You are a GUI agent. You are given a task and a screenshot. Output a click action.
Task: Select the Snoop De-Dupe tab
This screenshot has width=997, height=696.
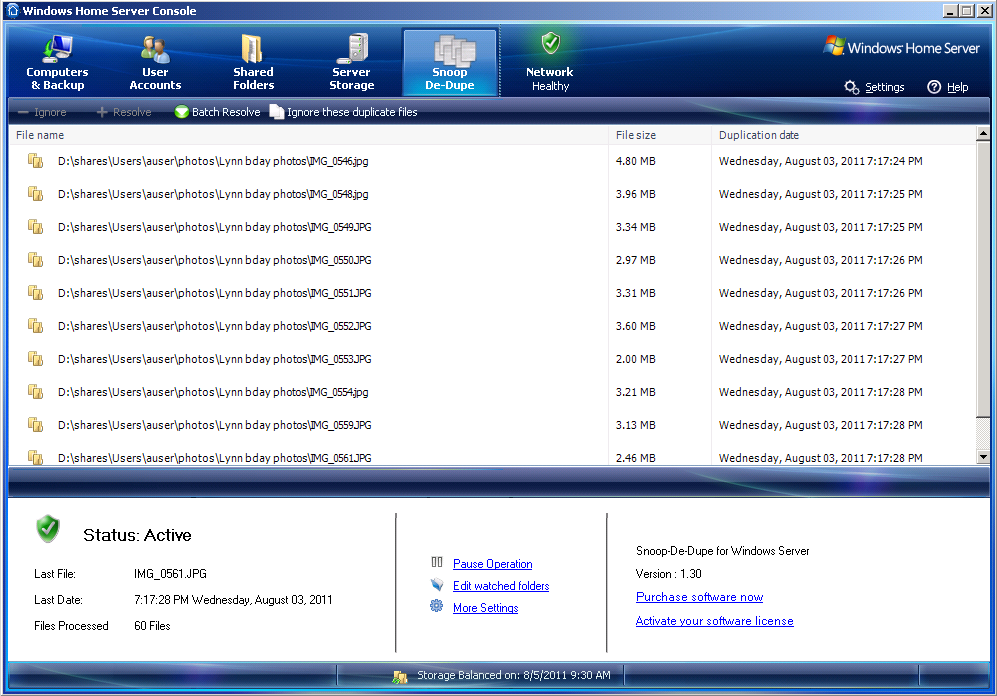pyautogui.click(x=450, y=63)
